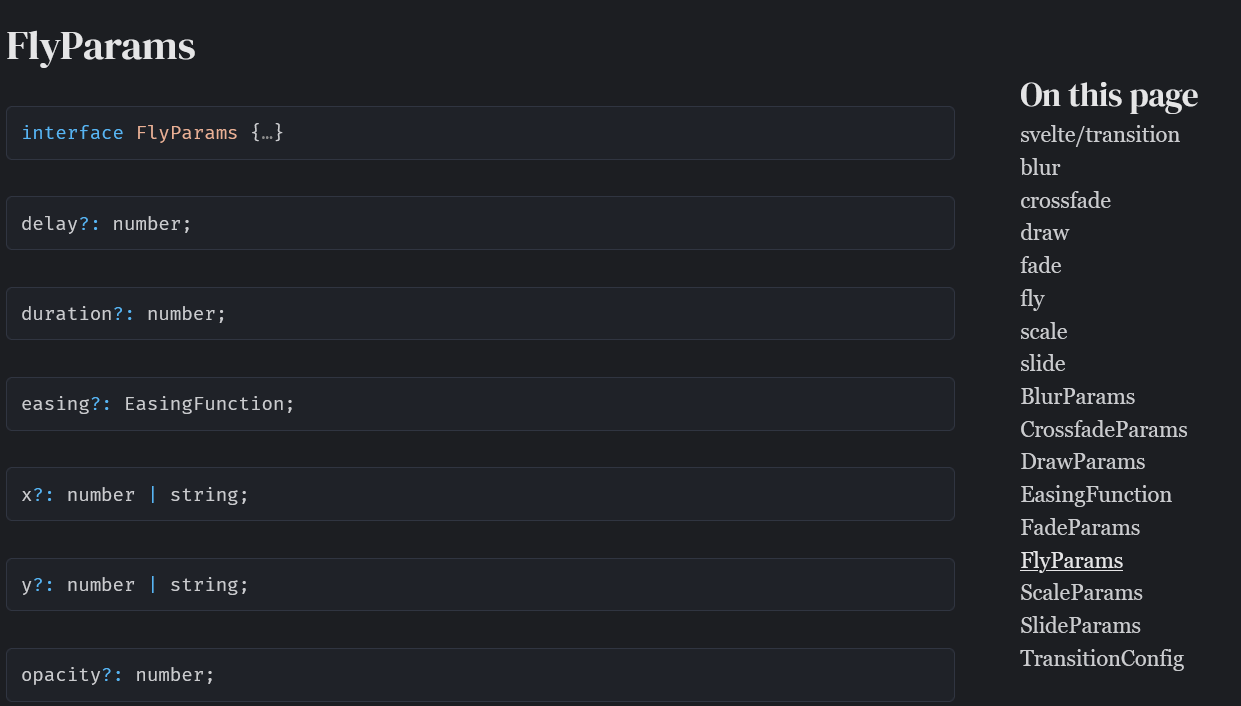
Task: Go to crossfade in page outline
Action: pos(1065,201)
